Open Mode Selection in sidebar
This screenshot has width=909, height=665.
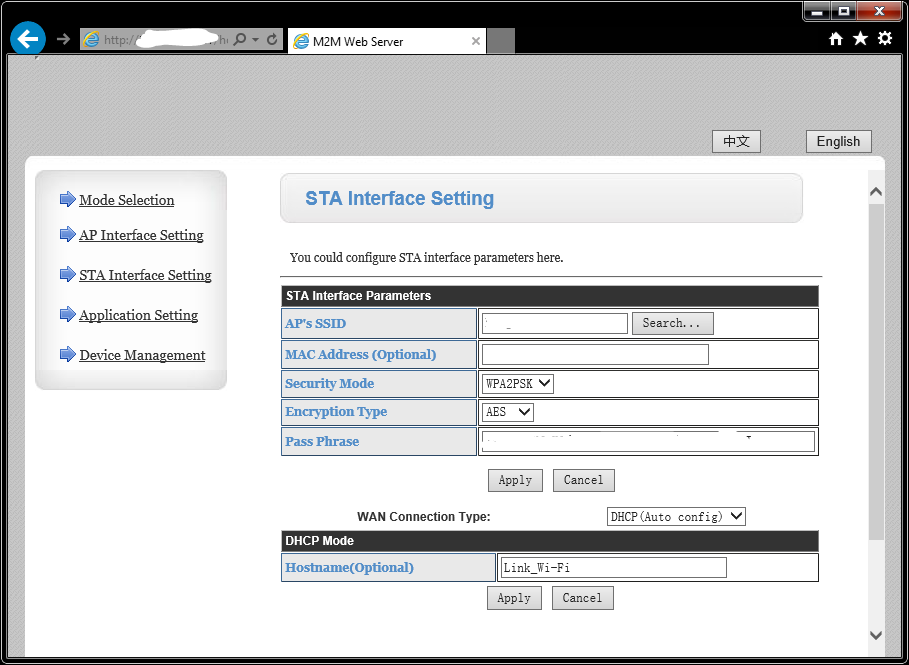[x=127, y=200]
